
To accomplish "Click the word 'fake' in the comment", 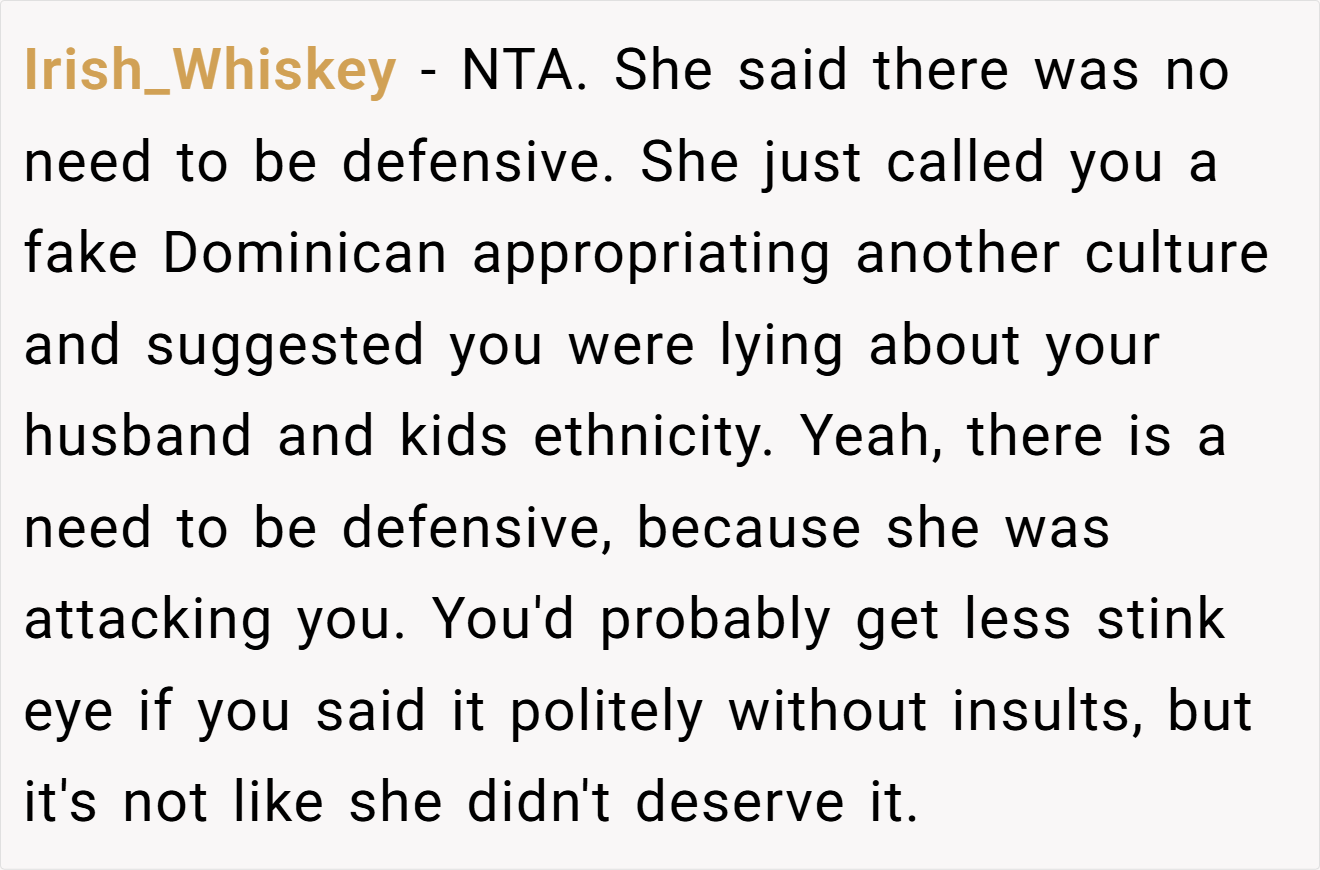I will [80, 254].
